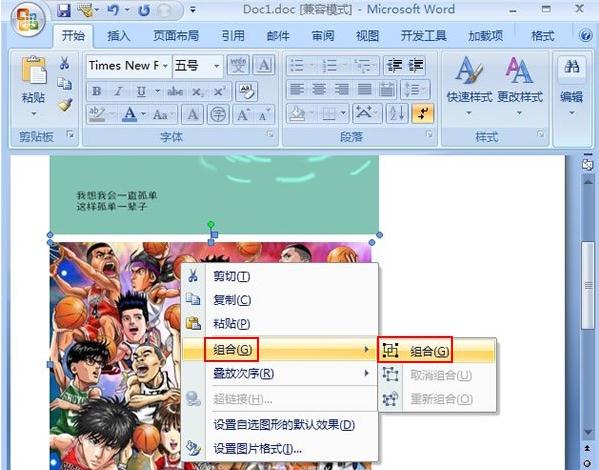Click the vertical scrollbar thumb
Viewport: 599px width, 470px height.
(588, 285)
